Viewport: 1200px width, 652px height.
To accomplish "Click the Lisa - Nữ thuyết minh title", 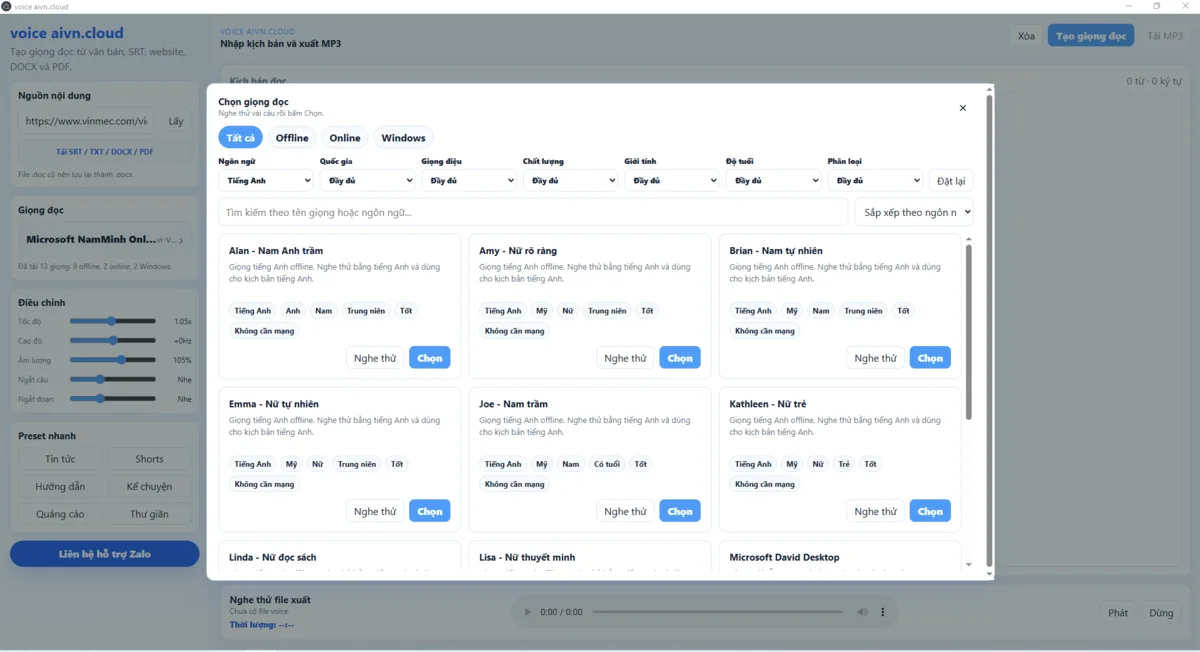I will 527,557.
